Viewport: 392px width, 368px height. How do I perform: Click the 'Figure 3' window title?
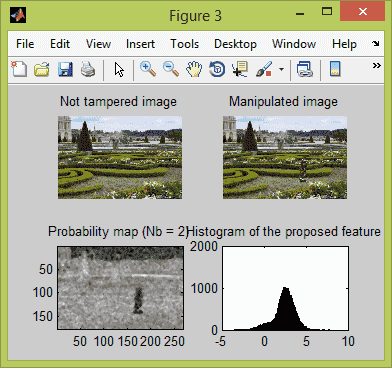(x=195, y=16)
